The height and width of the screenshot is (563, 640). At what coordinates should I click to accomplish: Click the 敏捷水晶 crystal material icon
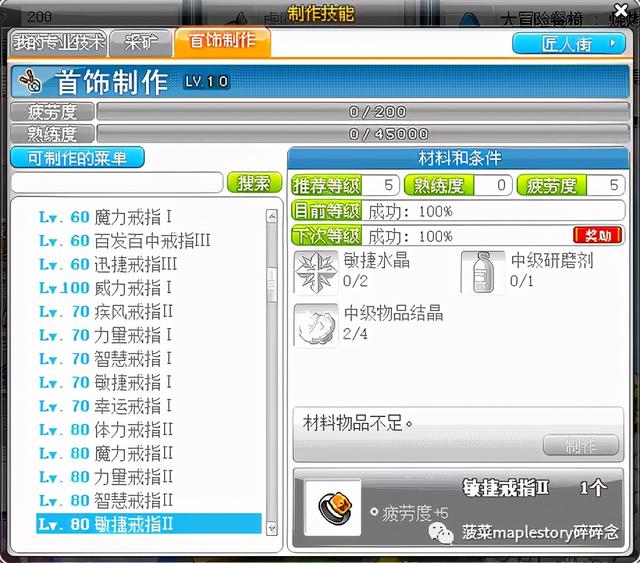(315, 271)
